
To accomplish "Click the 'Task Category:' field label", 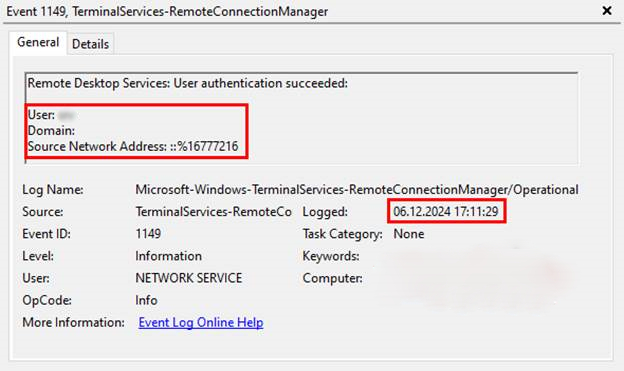I will click(342, 234).
